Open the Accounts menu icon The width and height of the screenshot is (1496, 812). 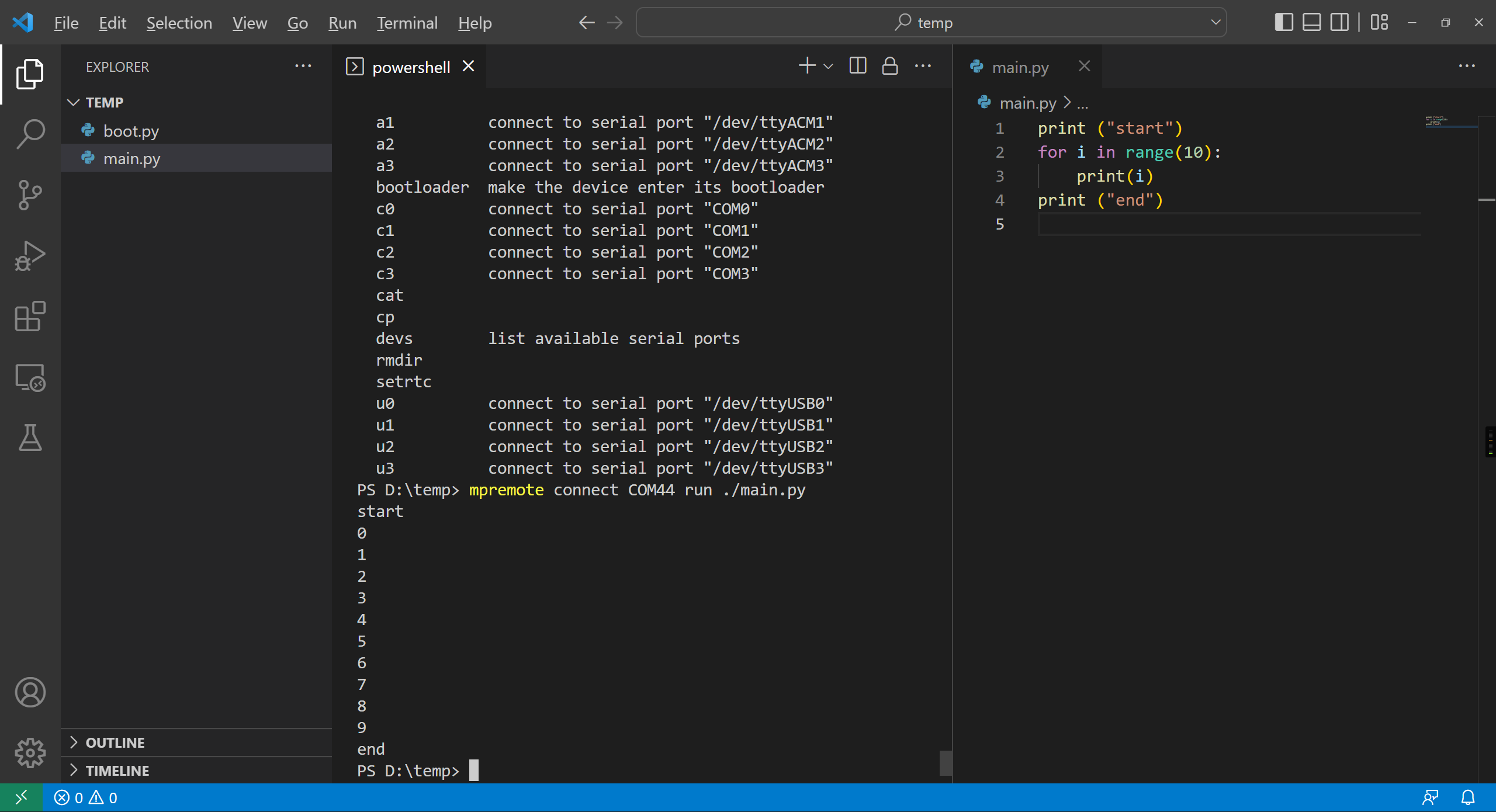tap(30, 692)
